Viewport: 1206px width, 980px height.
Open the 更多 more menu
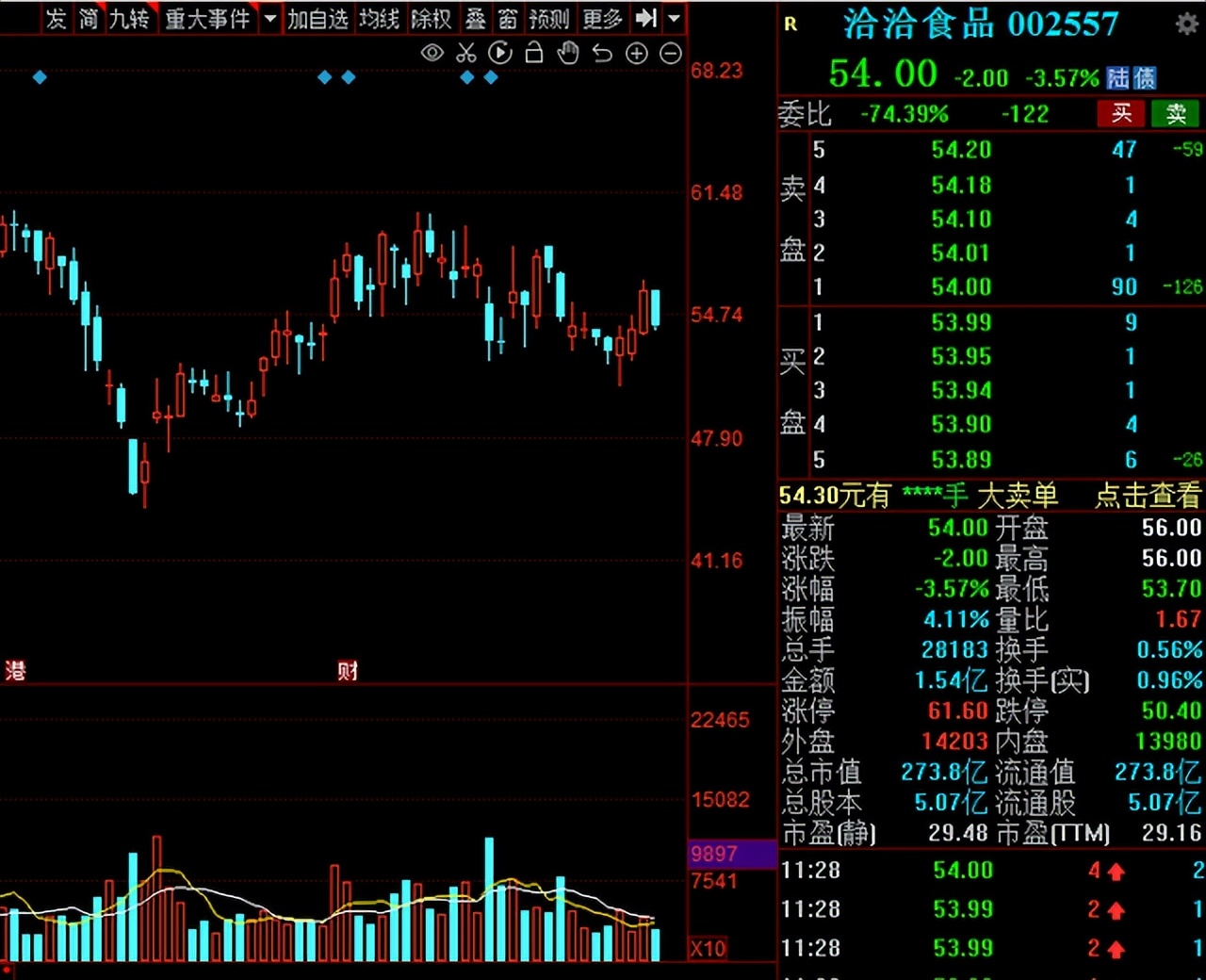pos(602,18)
